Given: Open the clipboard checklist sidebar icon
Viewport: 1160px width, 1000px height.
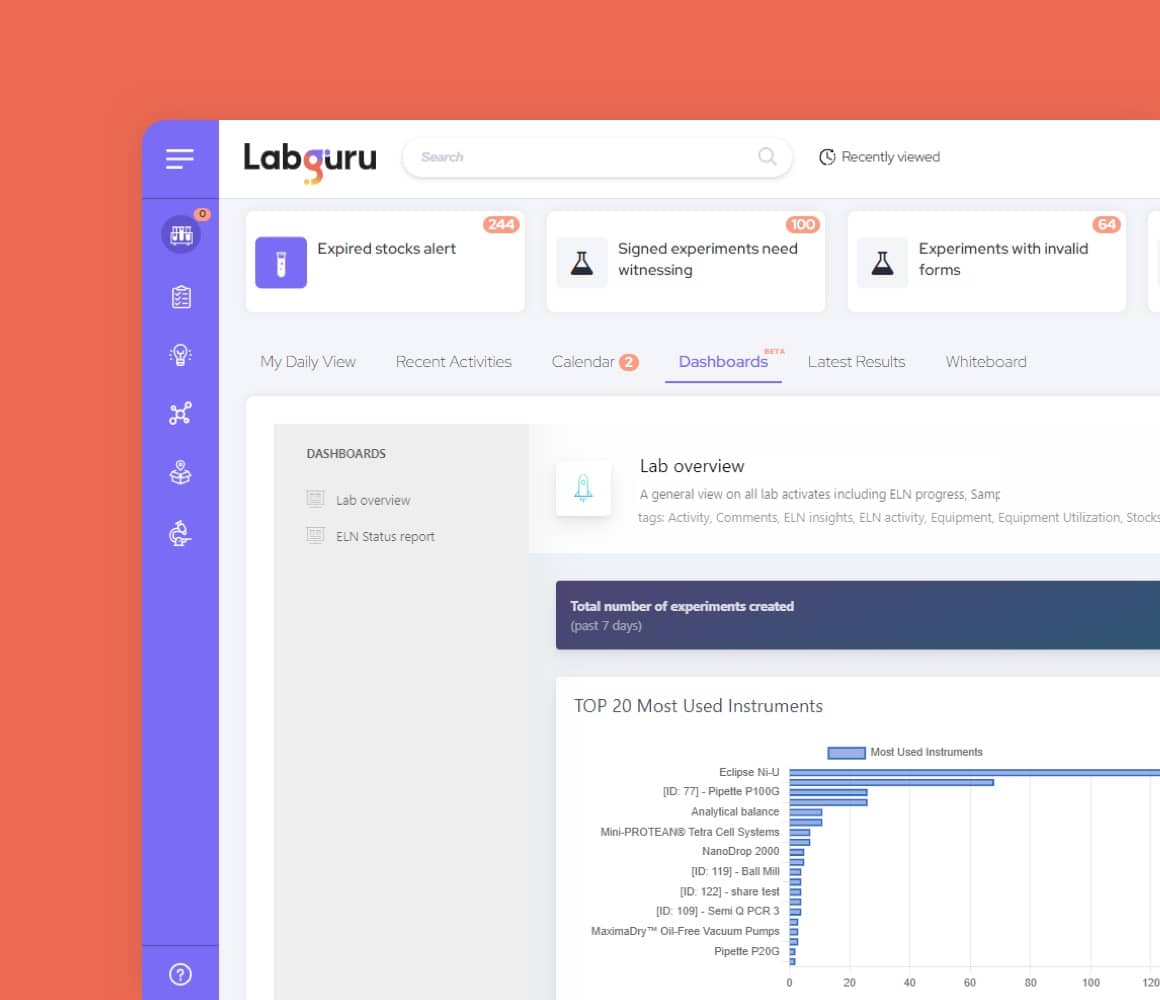Looking at the screenshot, I should coord(181,297).
